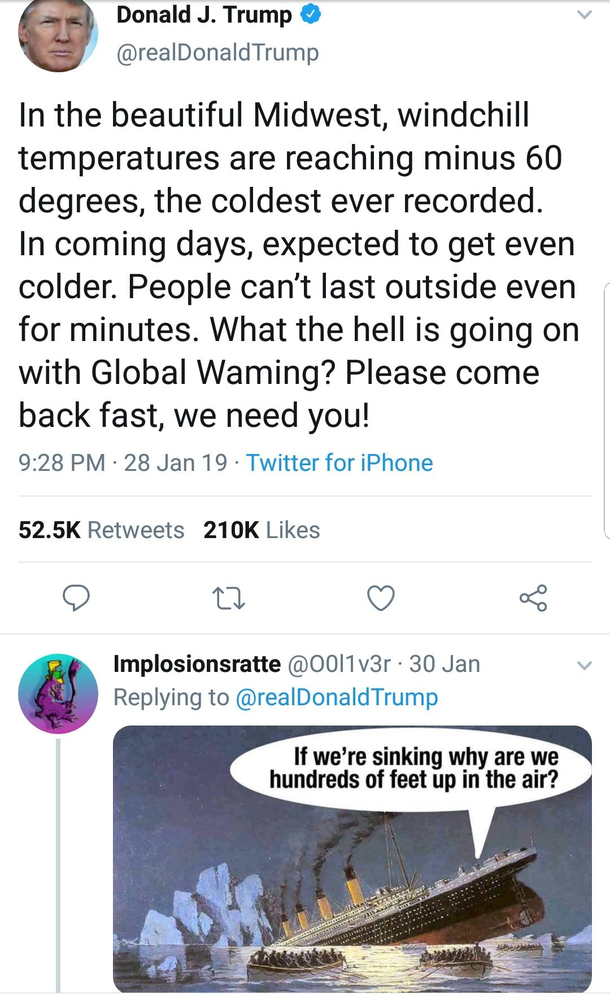Retweet using the arrows icon
The width and height of the screenshot is (610, 996).
(228, 598)
